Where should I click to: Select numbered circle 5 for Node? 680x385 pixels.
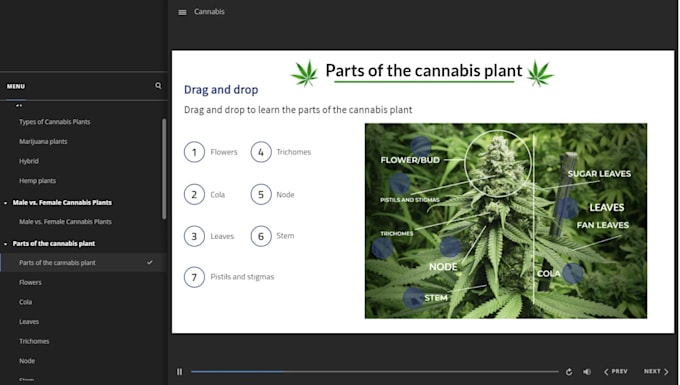pos(261,195)
